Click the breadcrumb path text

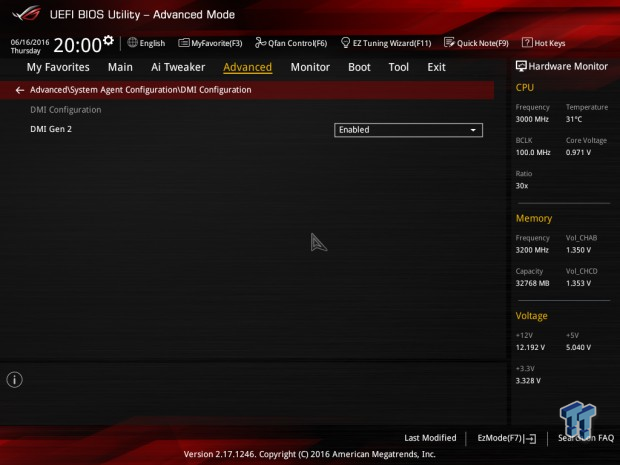coord(140,90)
